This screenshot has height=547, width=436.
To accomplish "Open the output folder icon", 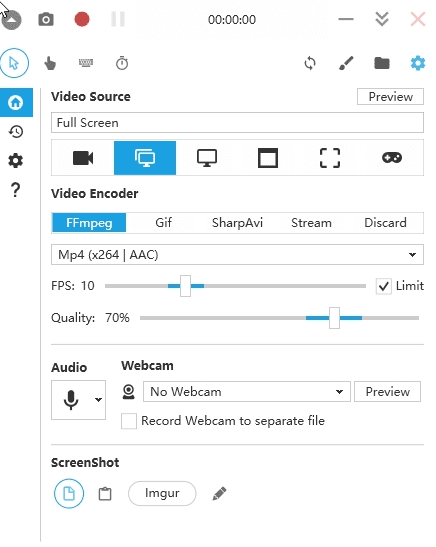I will coord(382,63).
